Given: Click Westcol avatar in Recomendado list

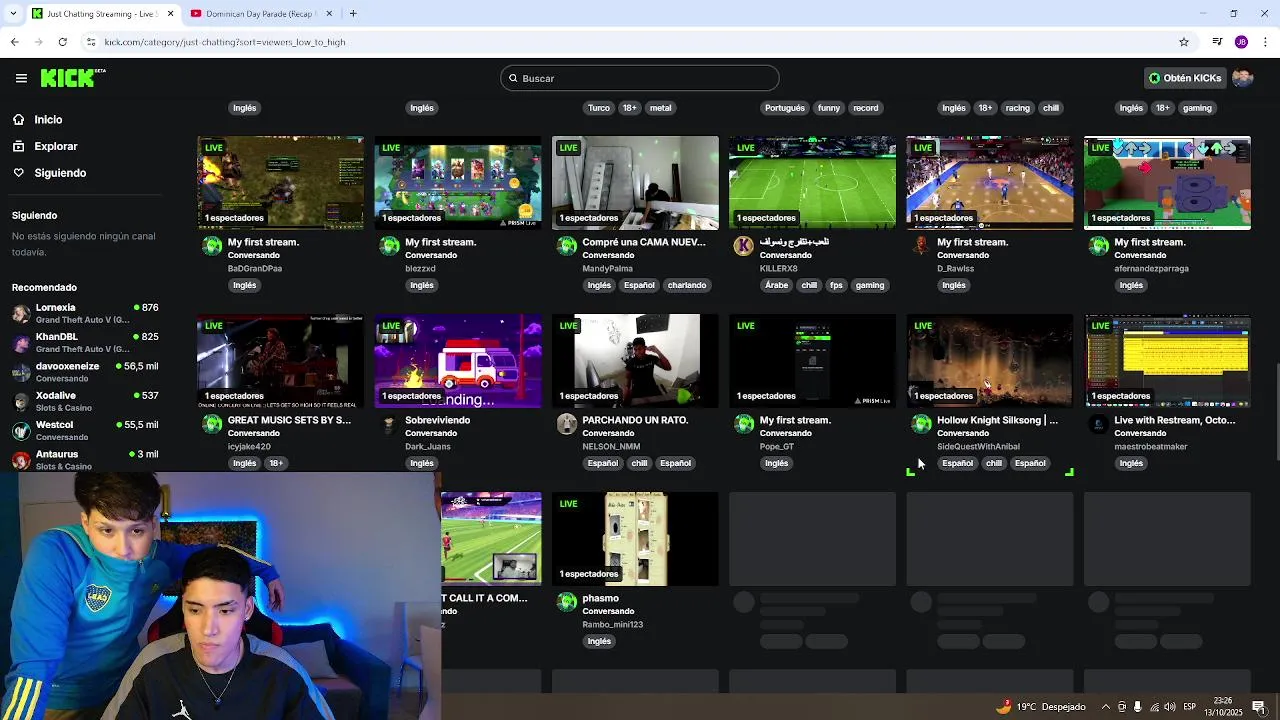Looking at the screenshot, I should pyautogui.click(x=21, y=431).
